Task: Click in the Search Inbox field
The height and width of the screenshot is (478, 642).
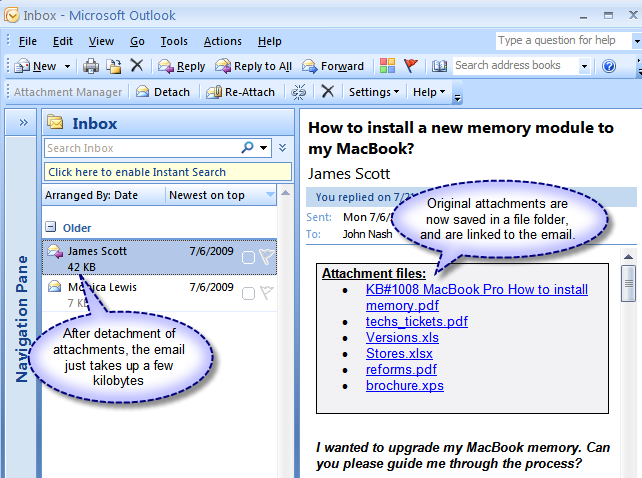Action: tap(142, 148)
